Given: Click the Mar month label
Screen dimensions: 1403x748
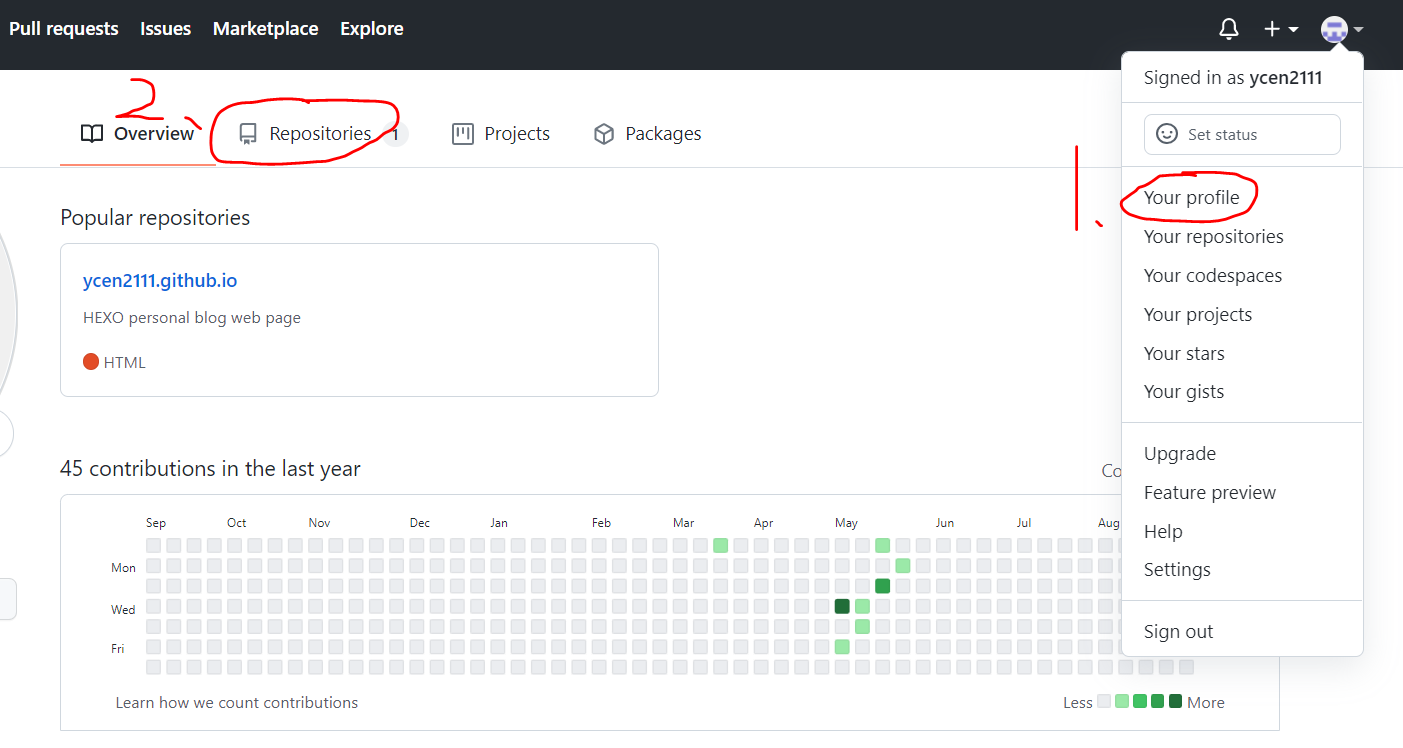Looking at the screenshot, I should 683,522.
